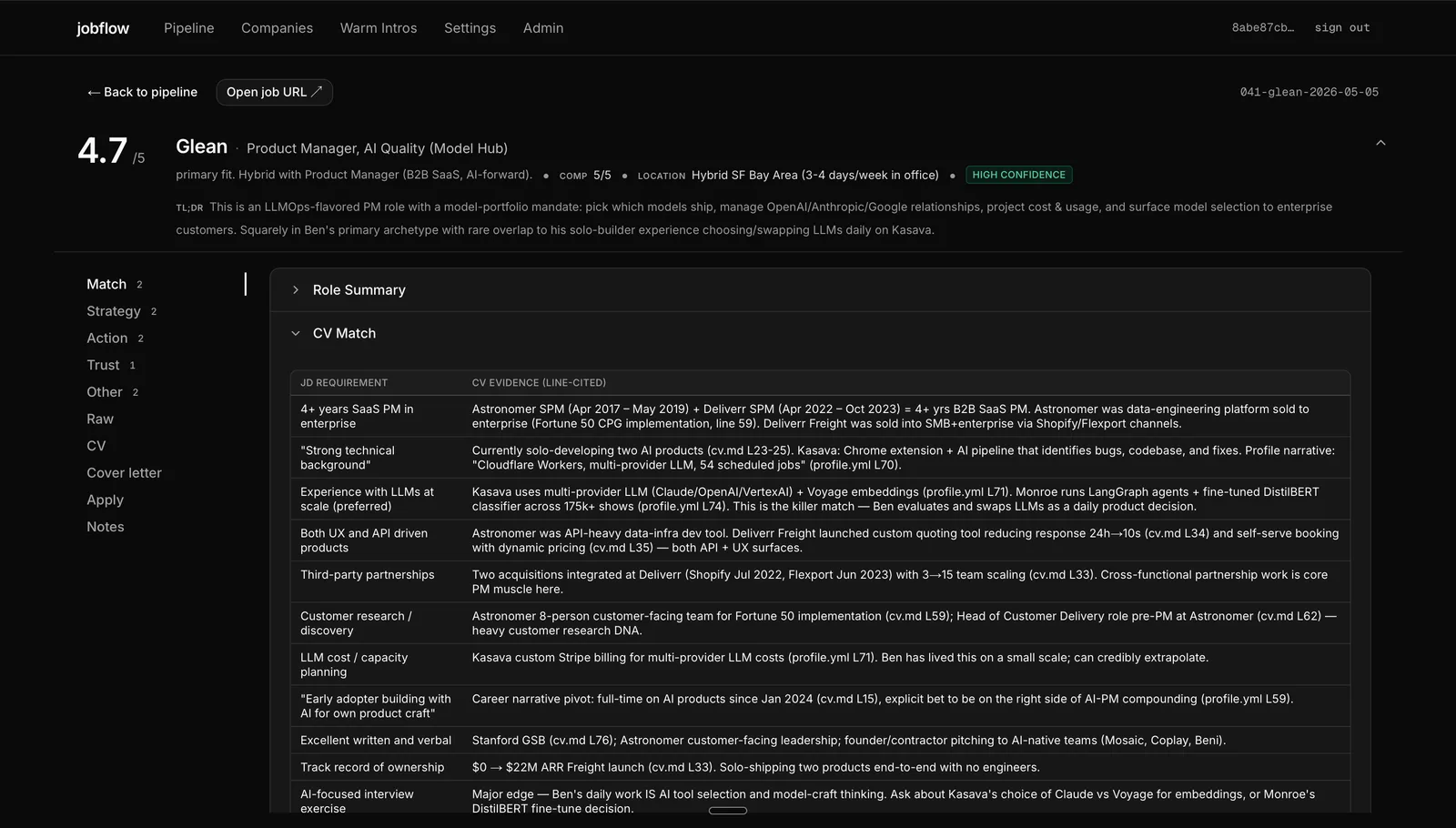Image resolution: width=1456 pixels, height=828 pixels.
Task: Click job ID 041-glean-2026-05-05
Action: pyautogui.click(x=1309, y=92)
